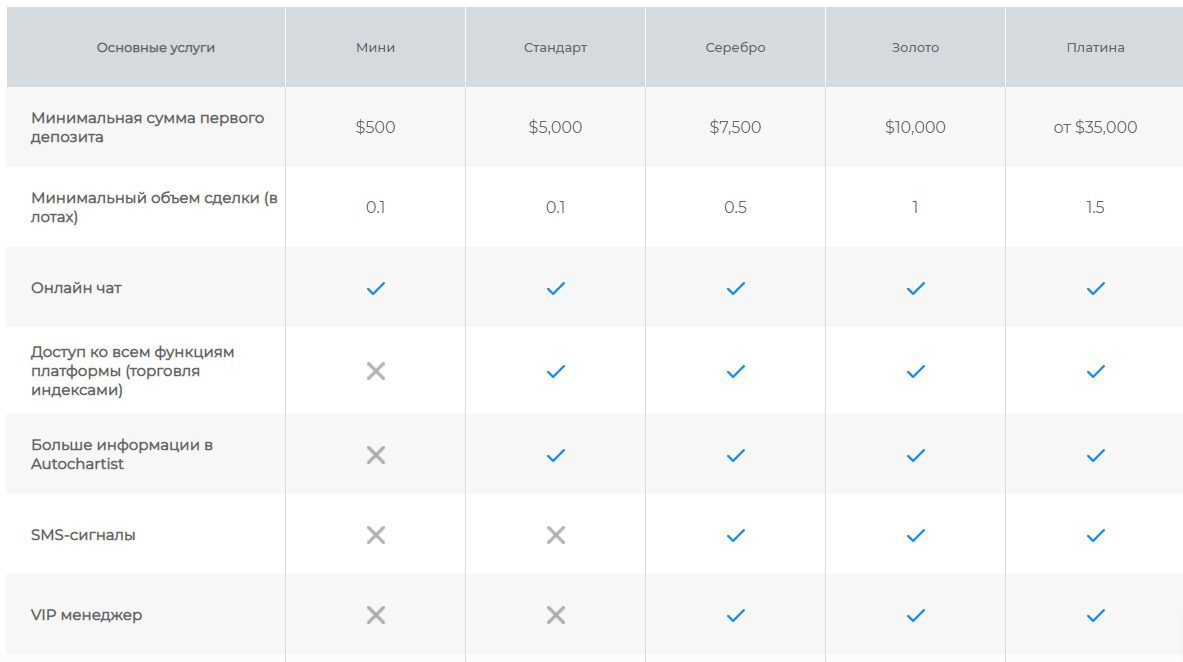Viewport: 1183px width, 662px height.
Task: Click the Мини column checkmark for Онлайн чат
Action: tap(375, 288)
